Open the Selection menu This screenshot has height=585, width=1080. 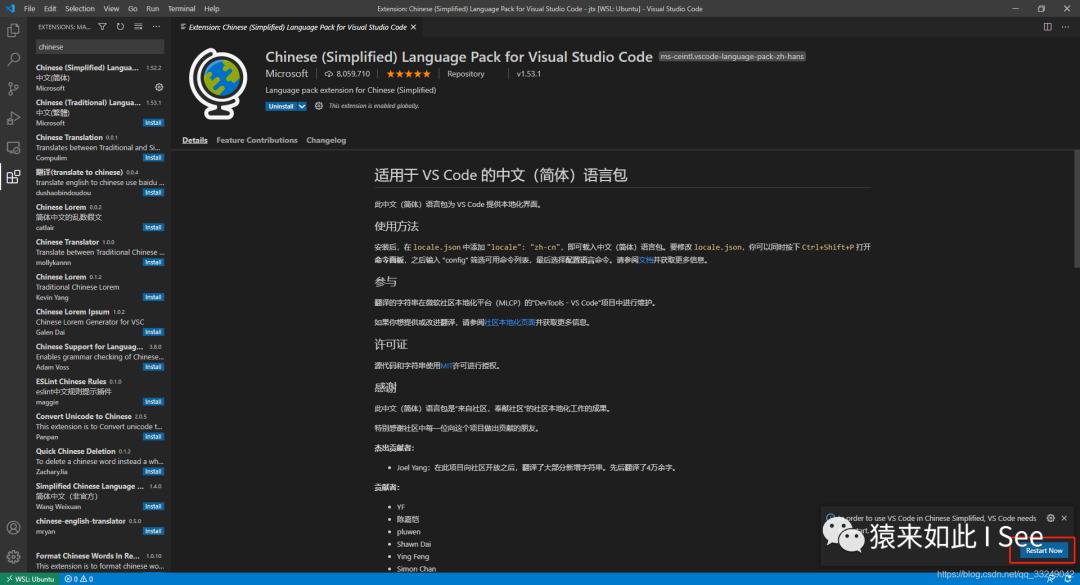[x=80, y=9]
